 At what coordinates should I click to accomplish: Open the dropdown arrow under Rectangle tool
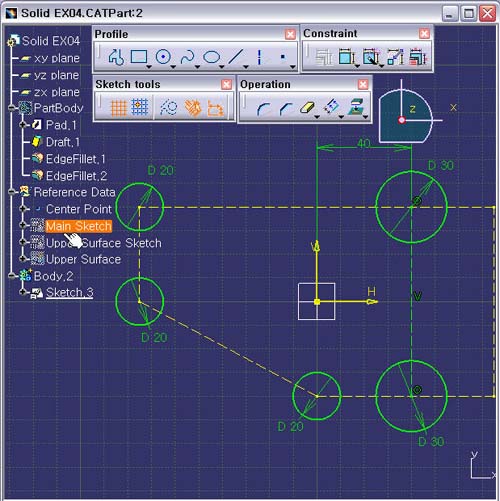(149, 67)
